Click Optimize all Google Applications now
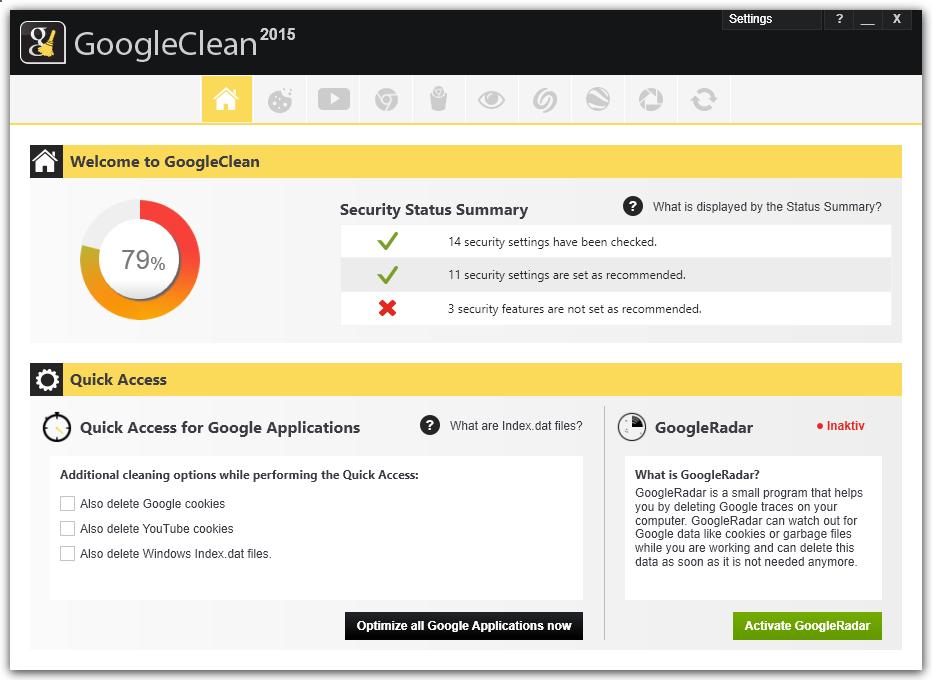This screenshot has height=680, width=932. click(x=464, y=625)
